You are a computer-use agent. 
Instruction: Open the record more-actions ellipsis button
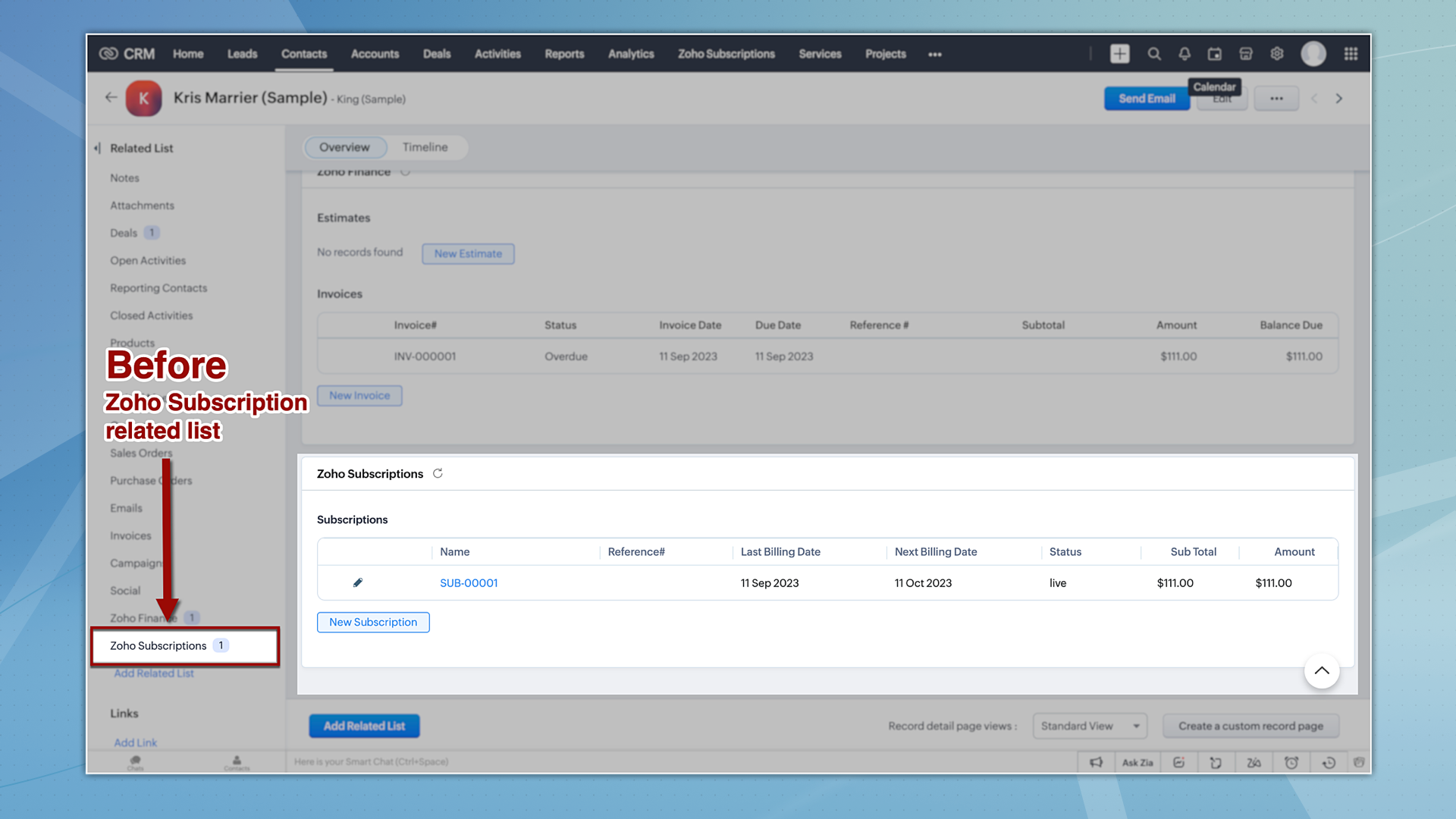point(1276,99)
